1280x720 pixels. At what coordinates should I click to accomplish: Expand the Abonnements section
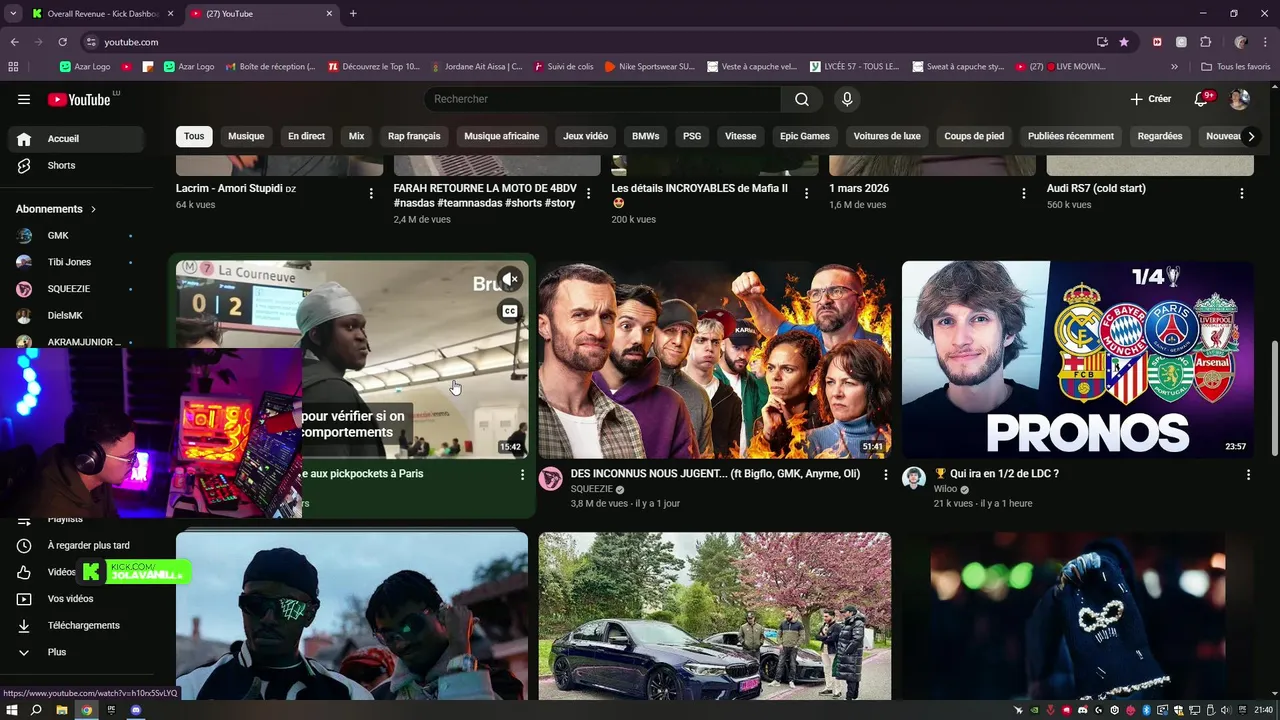point(57,209)
